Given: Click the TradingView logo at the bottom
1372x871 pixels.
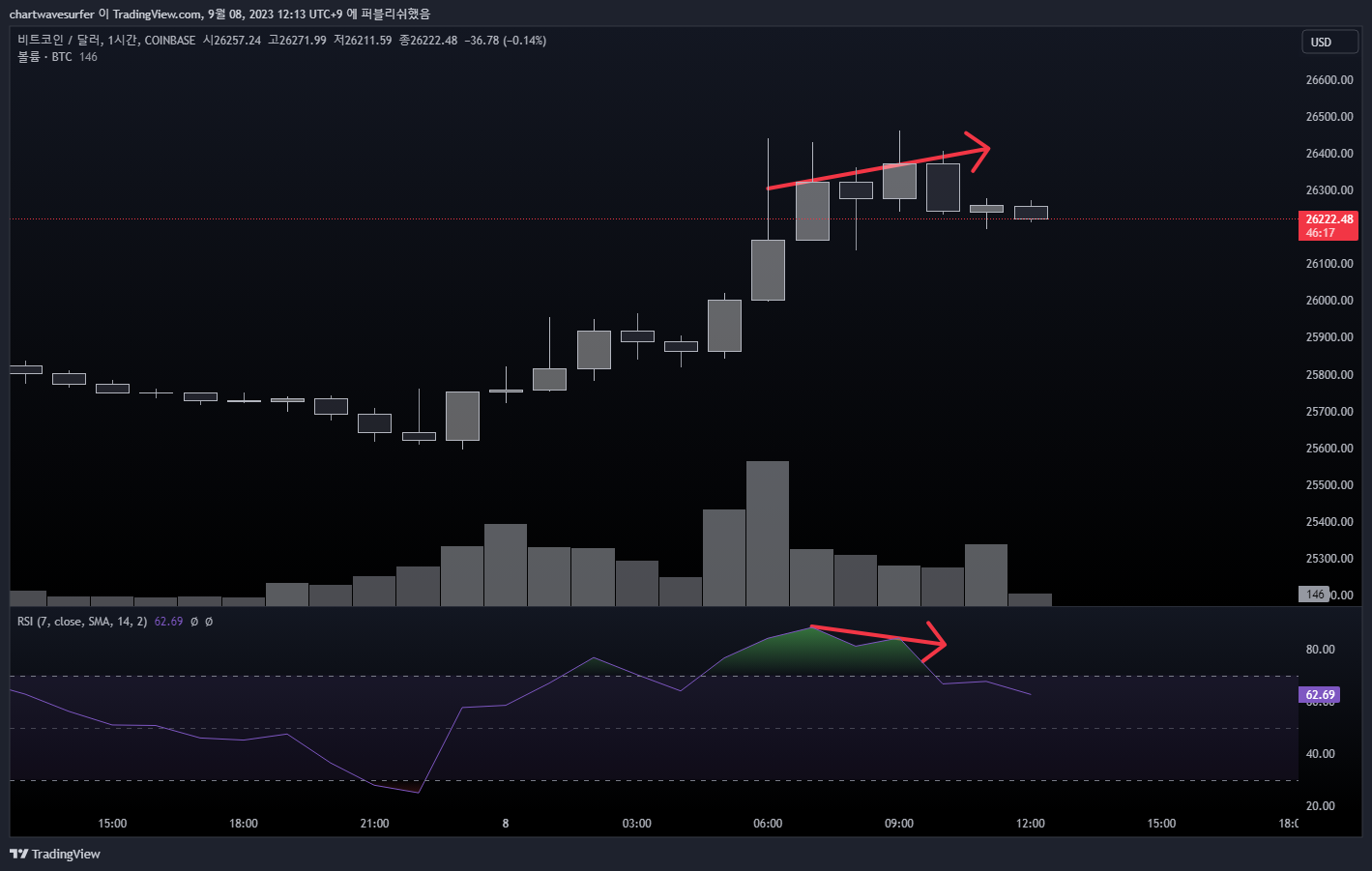Looking at the screenshot, I should (x=55, y=854).
